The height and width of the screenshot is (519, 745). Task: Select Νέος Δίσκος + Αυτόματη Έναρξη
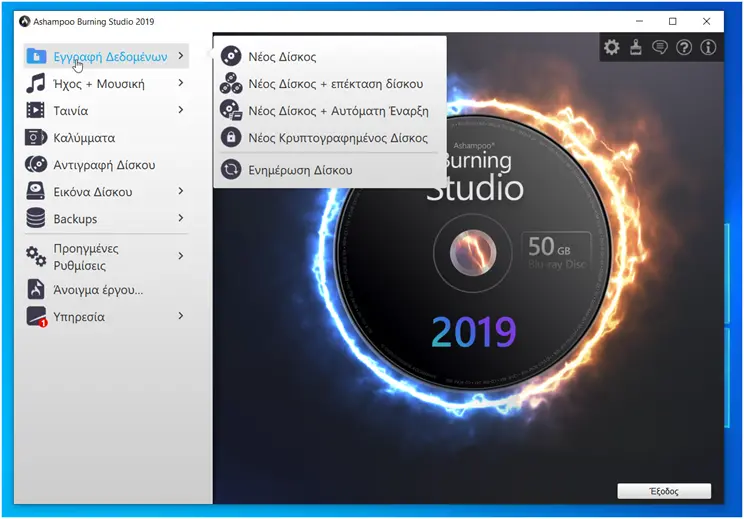pyautogui.click(x=329, y=110)
